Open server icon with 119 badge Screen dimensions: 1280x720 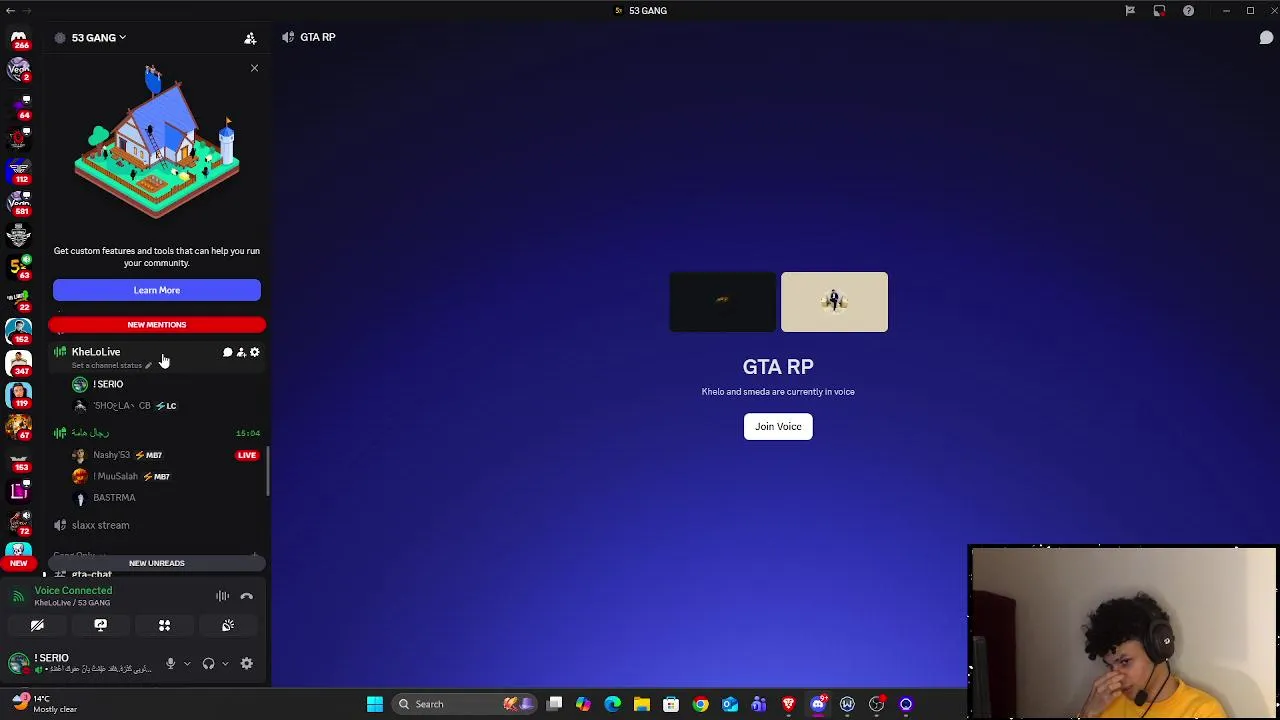(x=18, y=394)
